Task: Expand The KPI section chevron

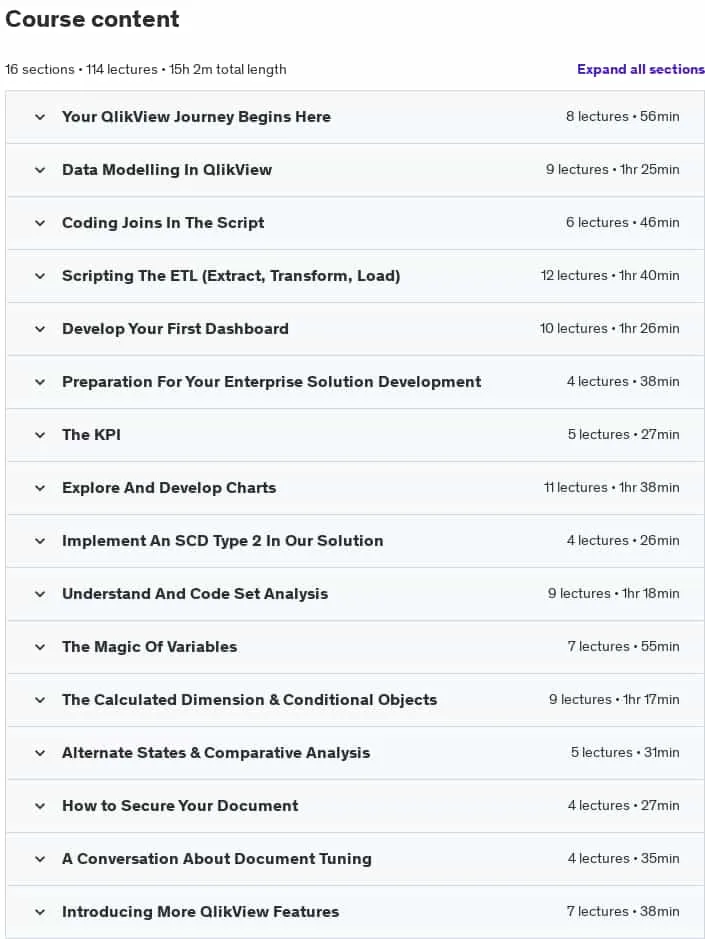Action: pyautogui.click(x=40, y=435)
